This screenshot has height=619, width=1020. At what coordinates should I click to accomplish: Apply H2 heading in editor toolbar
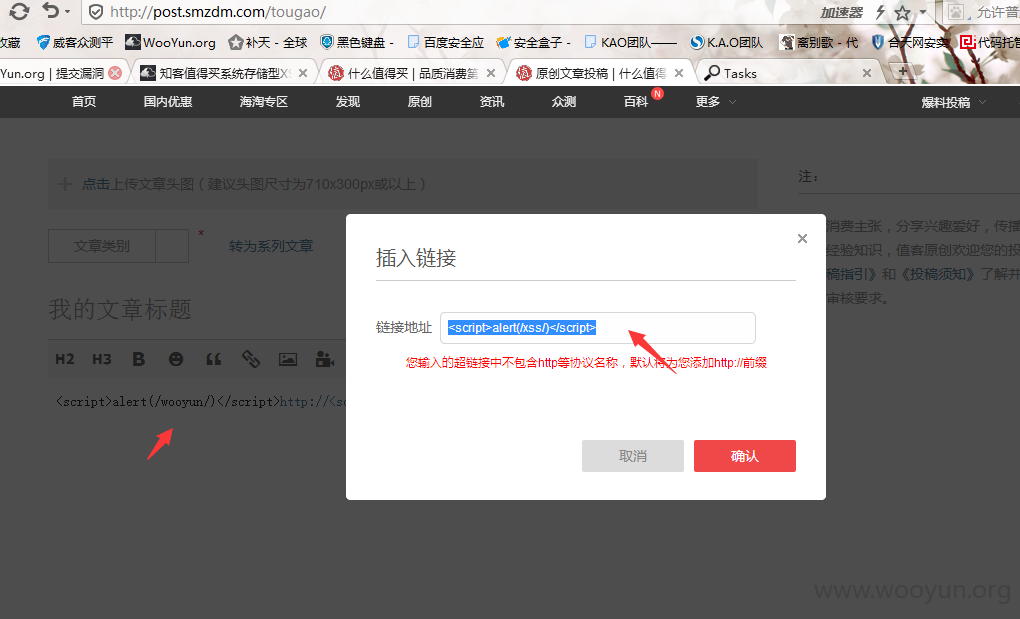tap(64, 359)
